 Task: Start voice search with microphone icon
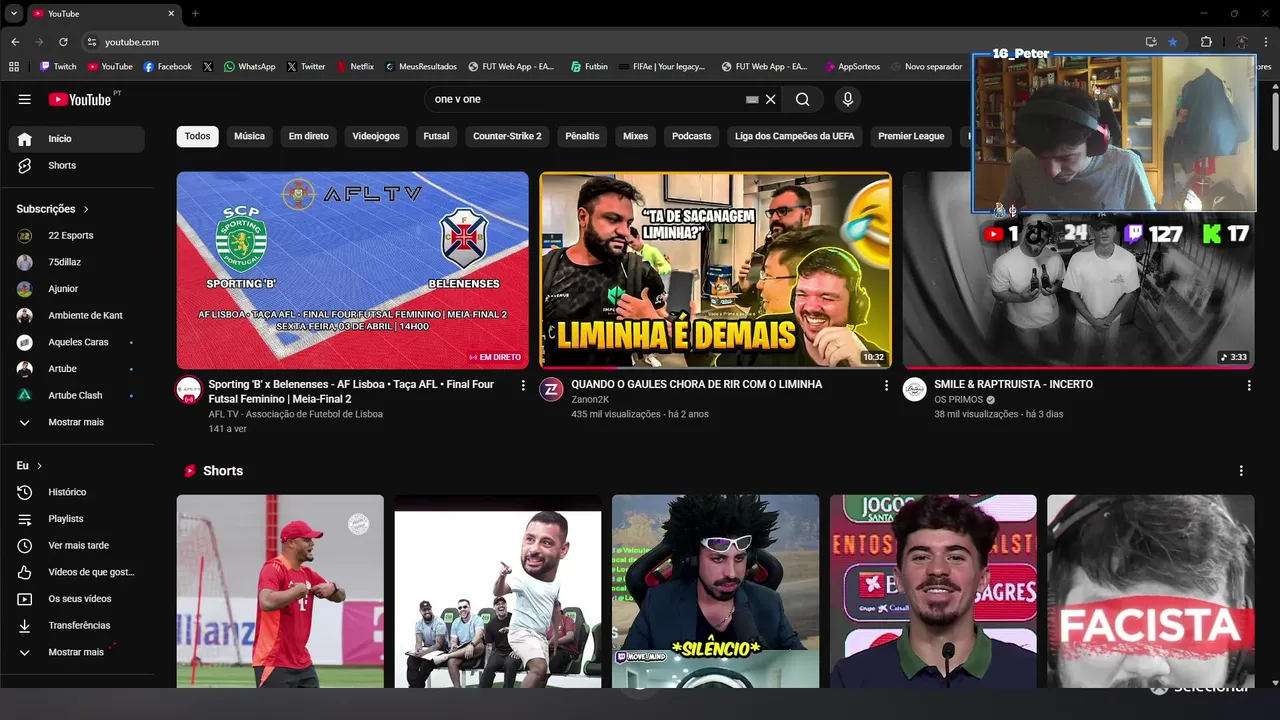(x=848, y=99)
